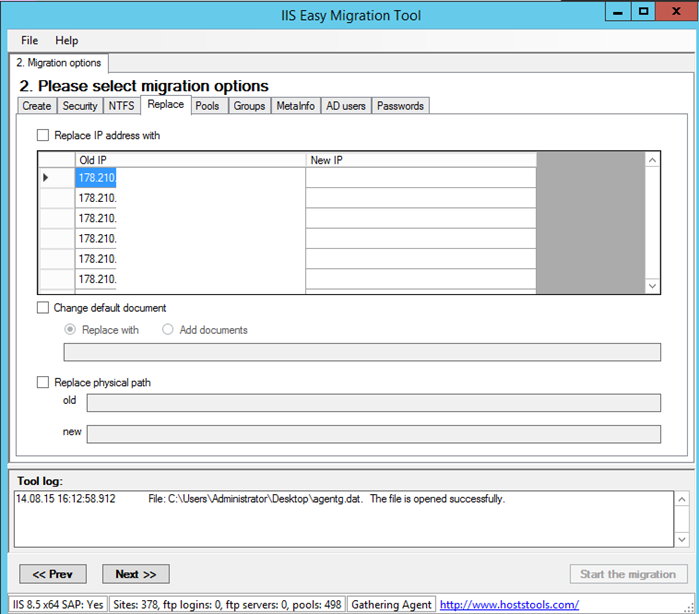Open the AD users tab

pos(346,106)
